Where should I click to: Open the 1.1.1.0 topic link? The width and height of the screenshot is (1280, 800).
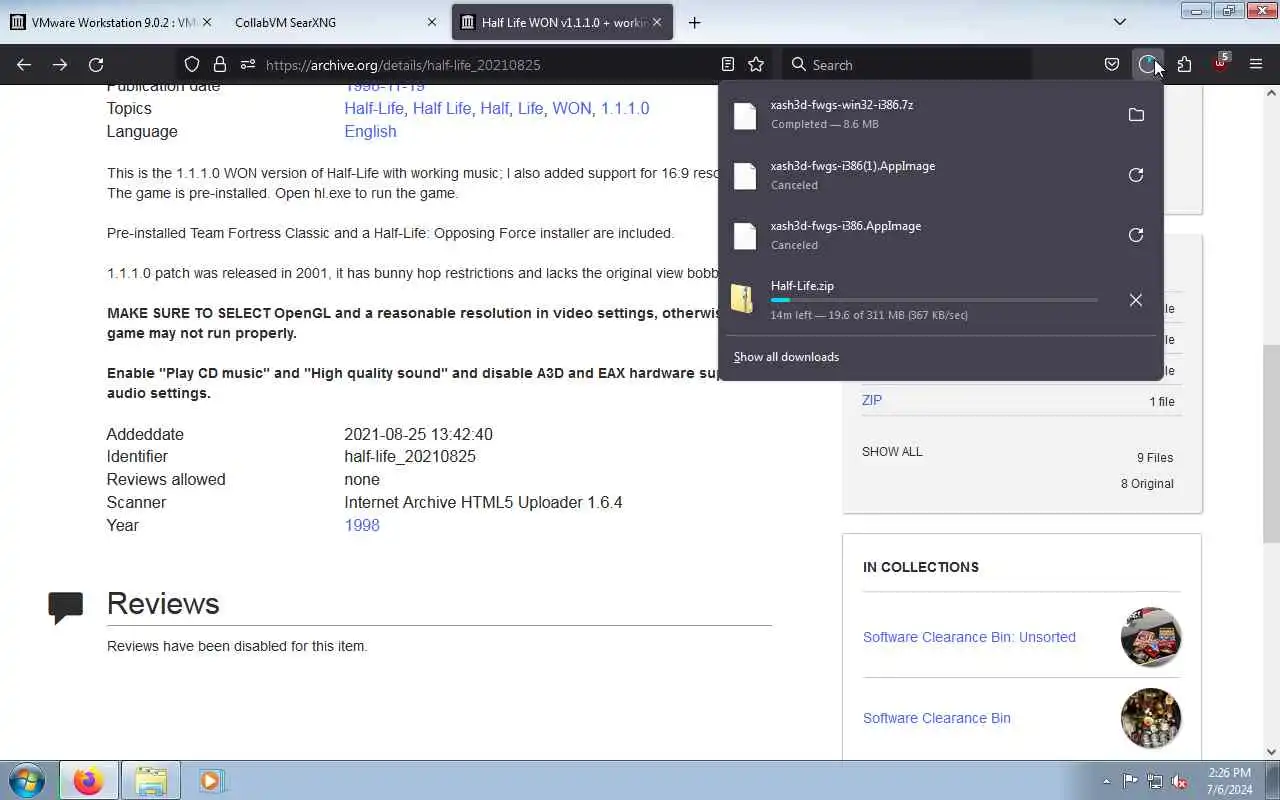coord(625,108)
